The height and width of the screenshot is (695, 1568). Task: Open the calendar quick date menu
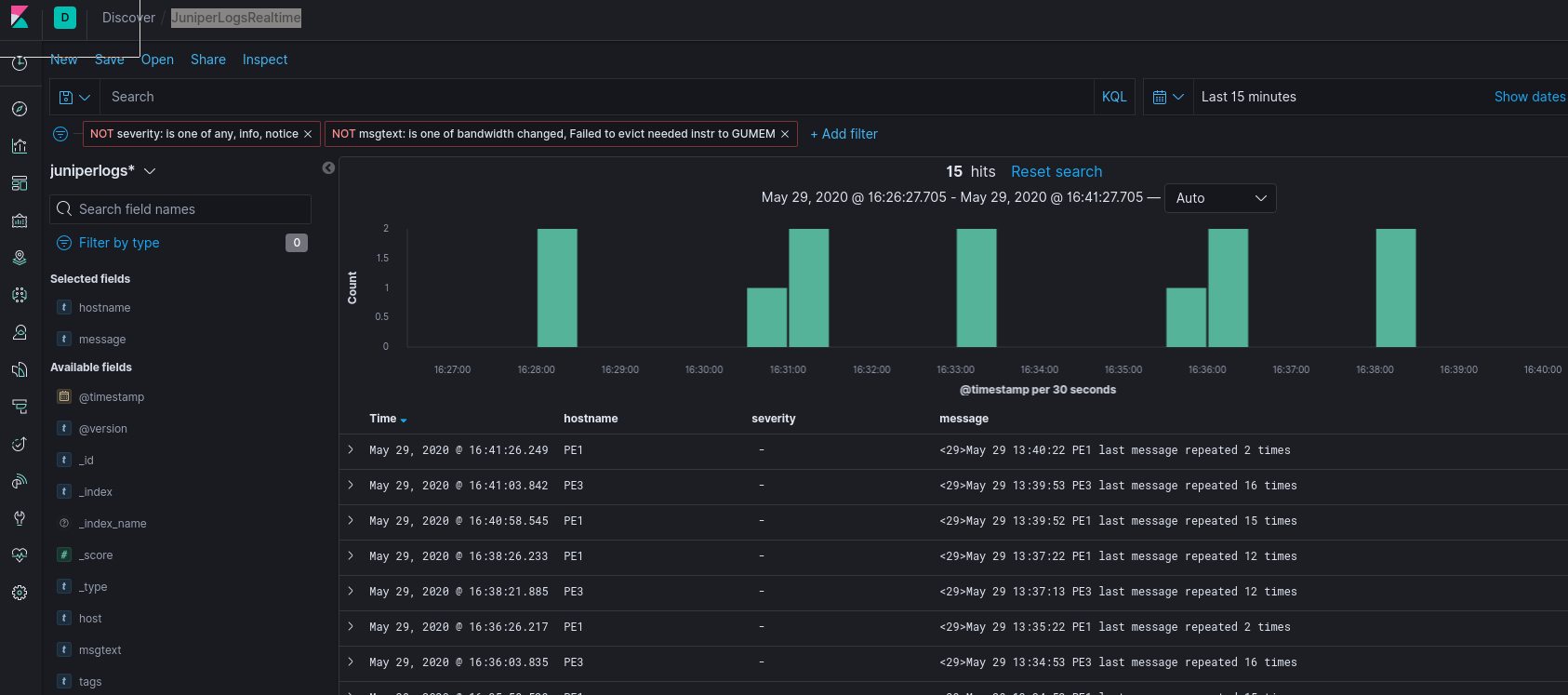tap(1168, 97)
